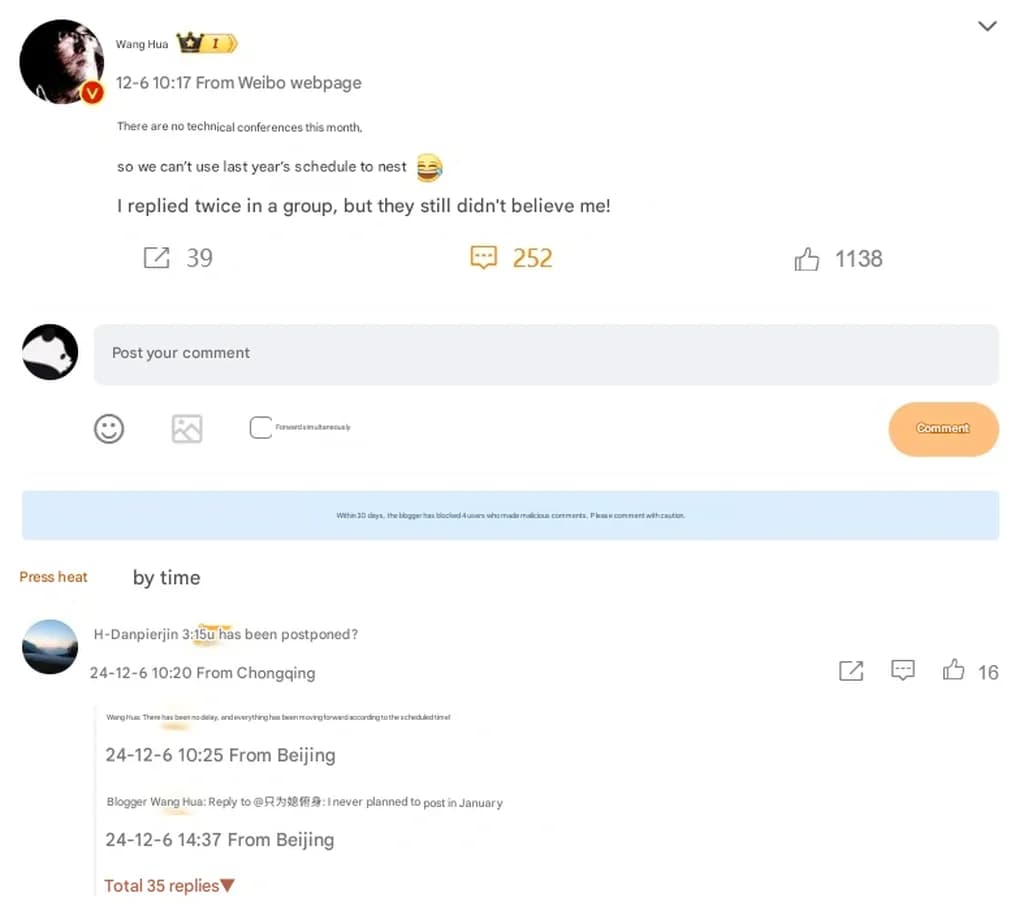Like the comment with 16 likes

pos(954,670)
